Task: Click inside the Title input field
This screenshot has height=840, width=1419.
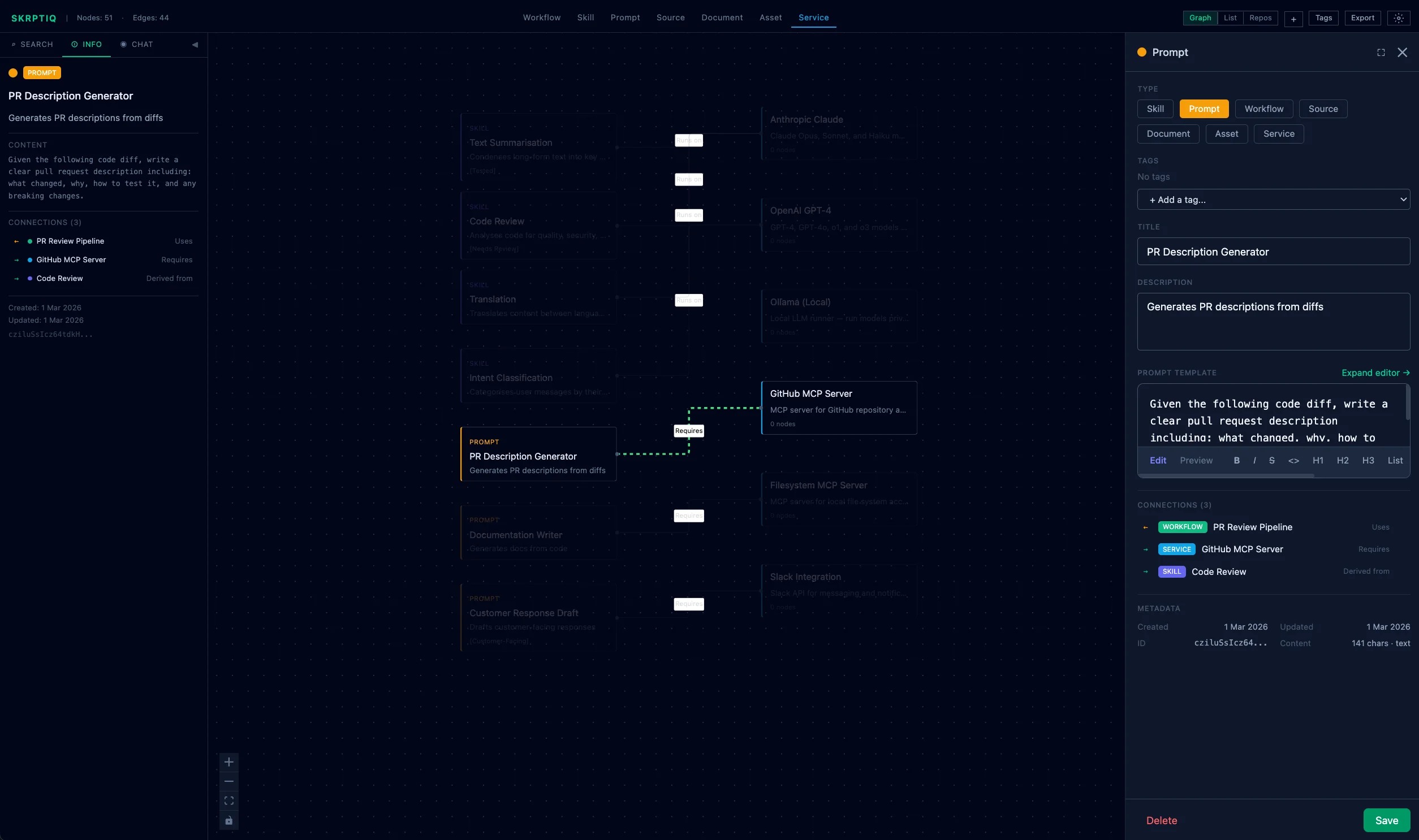Action: (x=1273, y=252)
